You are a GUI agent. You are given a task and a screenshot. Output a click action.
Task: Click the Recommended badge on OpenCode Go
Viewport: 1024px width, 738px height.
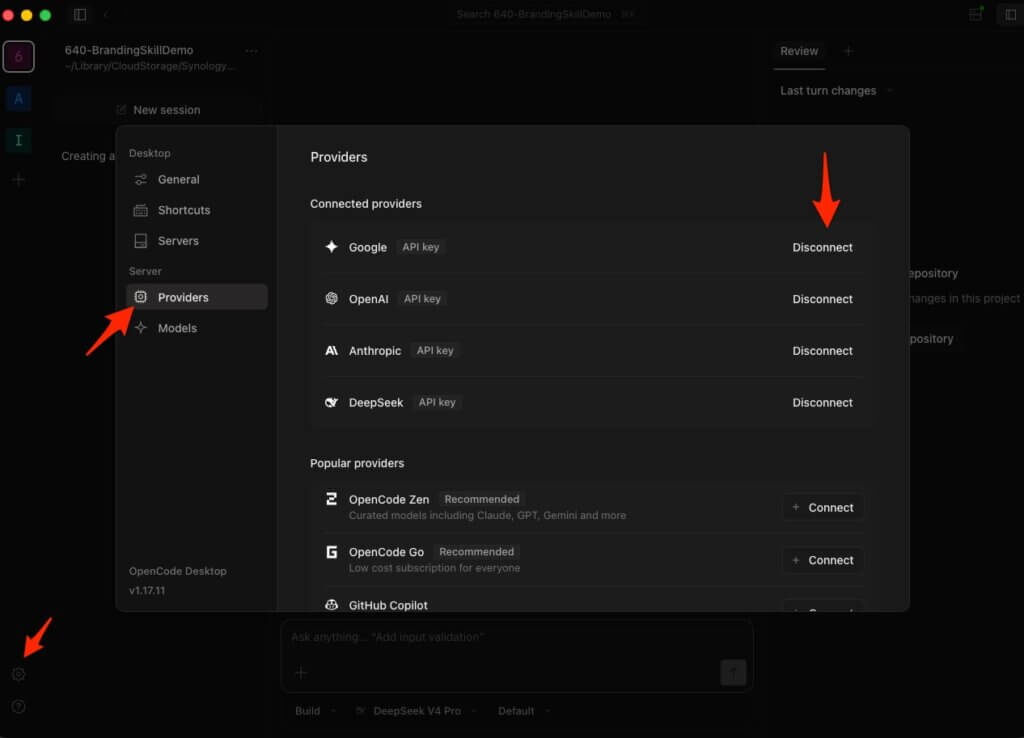[x=477, y=552]
